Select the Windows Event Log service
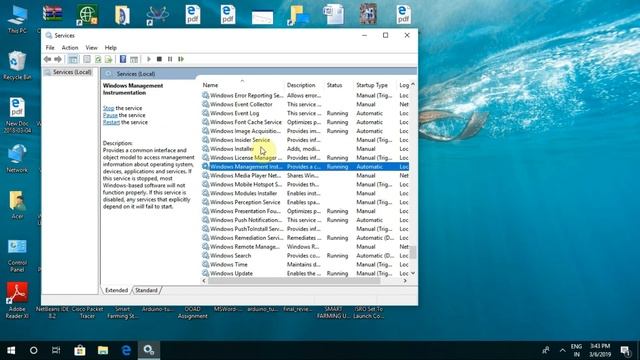640x360 pixels. 305,113
